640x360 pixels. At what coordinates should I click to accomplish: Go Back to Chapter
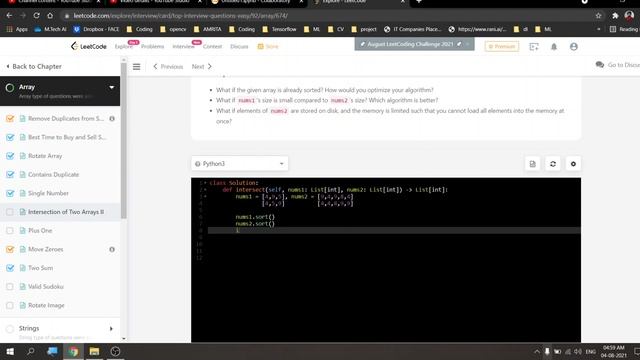click(33, 66)
